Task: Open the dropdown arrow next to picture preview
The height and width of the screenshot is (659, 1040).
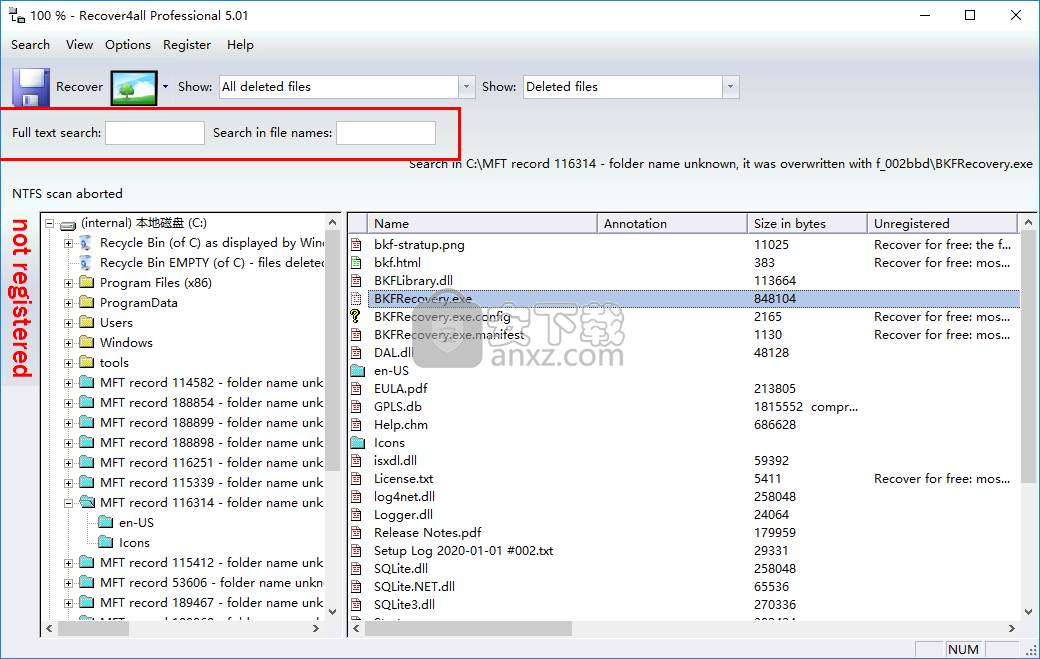Action: pyautogui.click(x=165, y=87)
